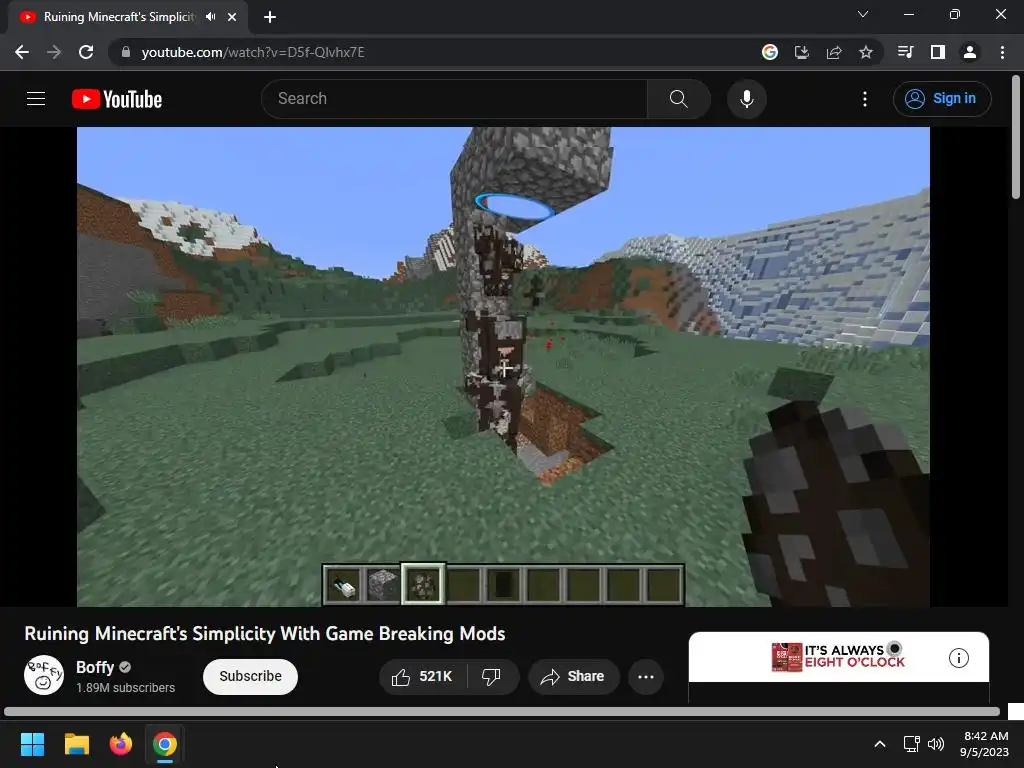Viewport: 1024px width, 768px height.
Task: Go forward in browser history
Action: [x=54, y=52]
